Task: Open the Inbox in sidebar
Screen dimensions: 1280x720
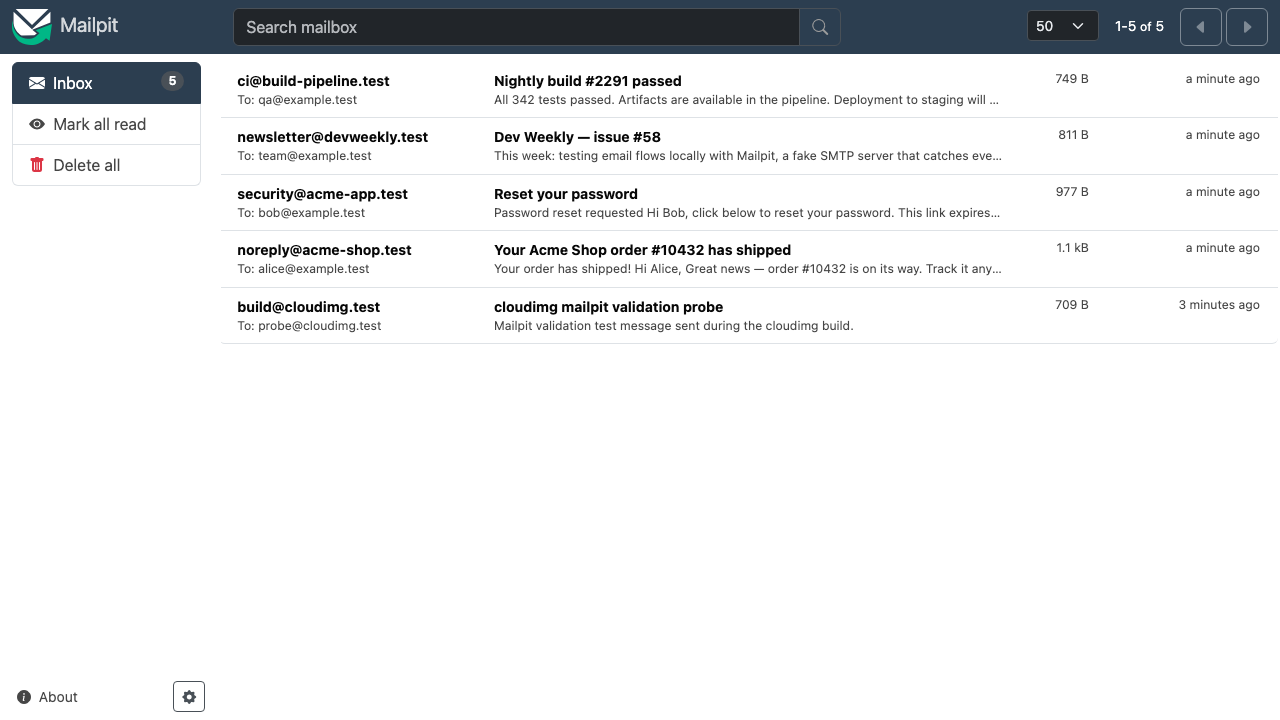Action: click(x=106, y=83)
